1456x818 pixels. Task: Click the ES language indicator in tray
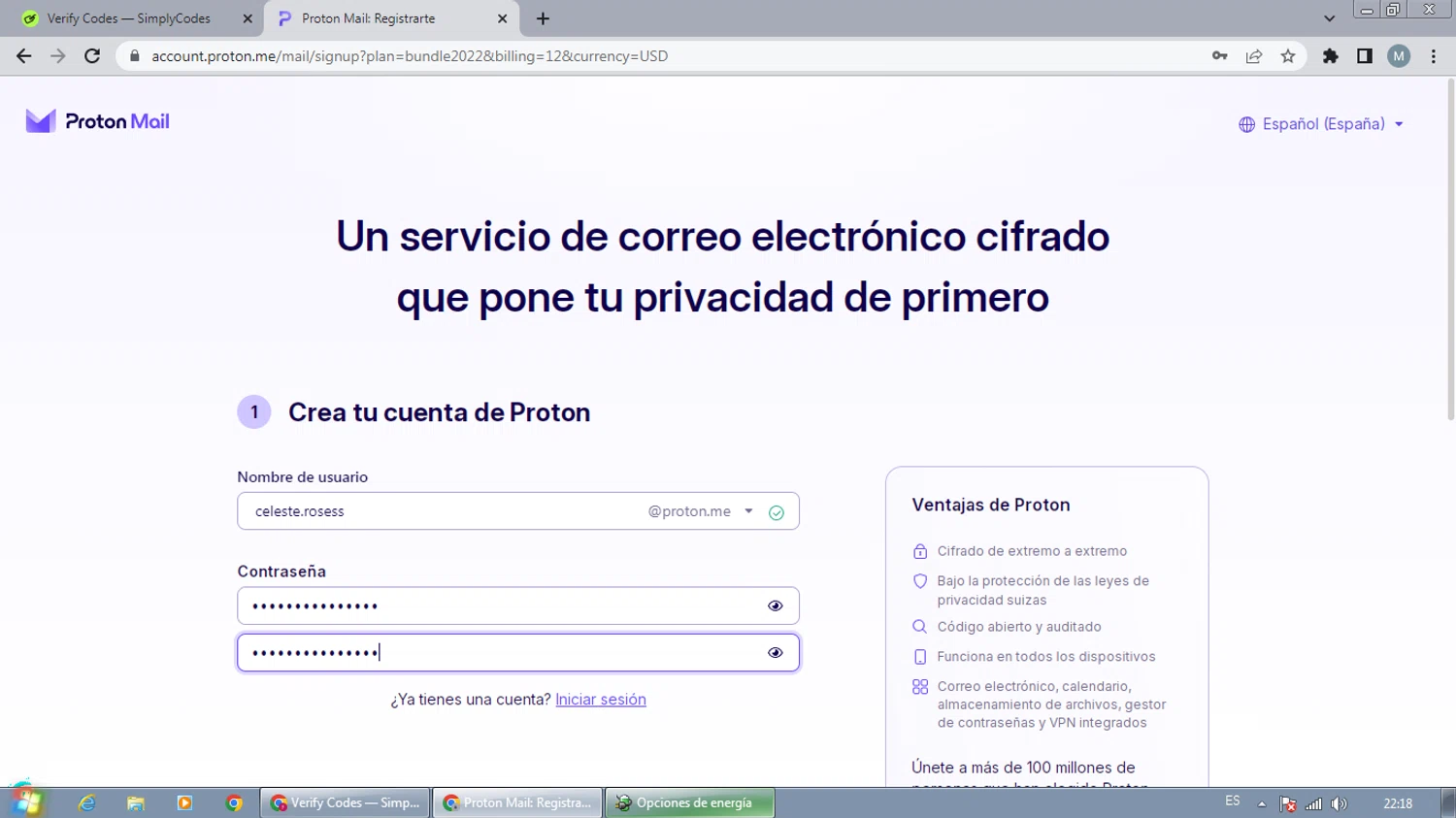coord(1233,802)
